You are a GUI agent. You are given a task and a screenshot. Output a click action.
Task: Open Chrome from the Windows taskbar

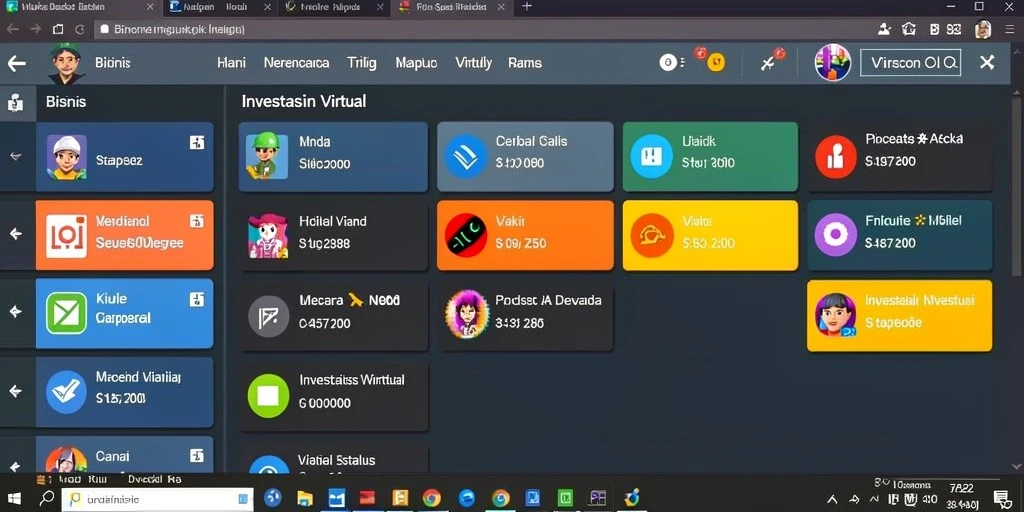(432, 498)
